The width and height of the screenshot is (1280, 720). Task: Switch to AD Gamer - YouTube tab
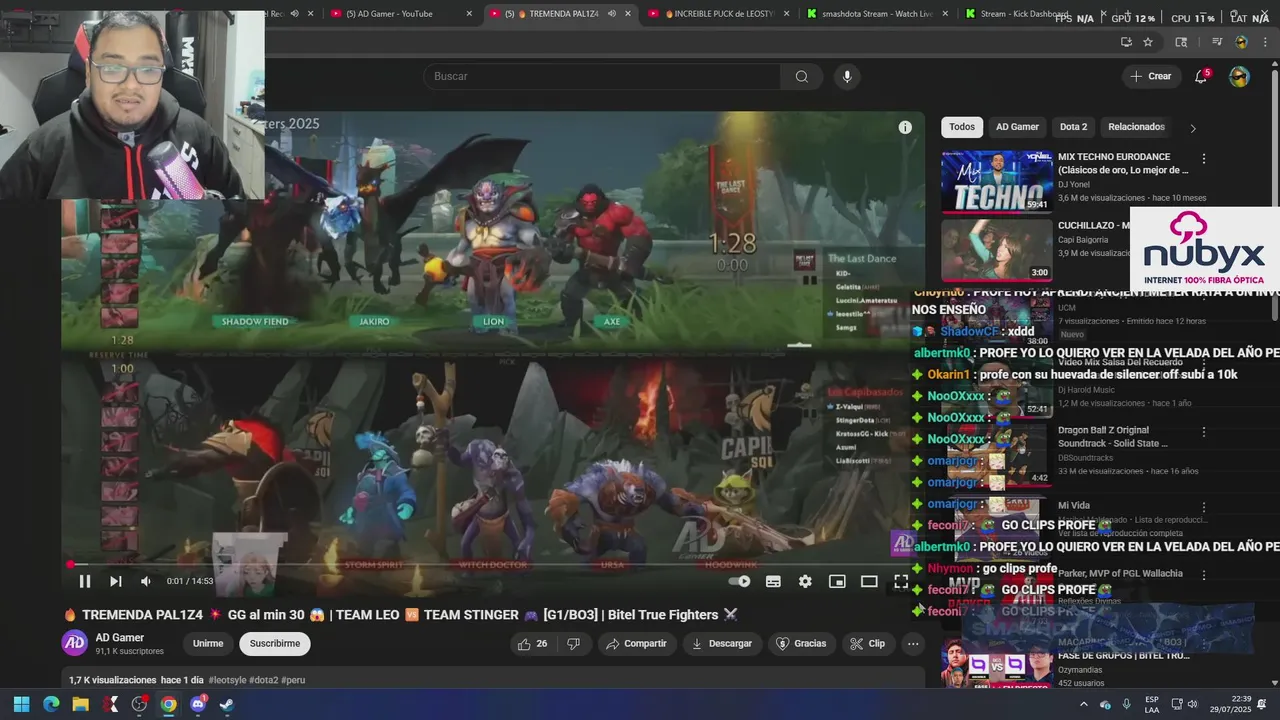(x=394, y=14)
